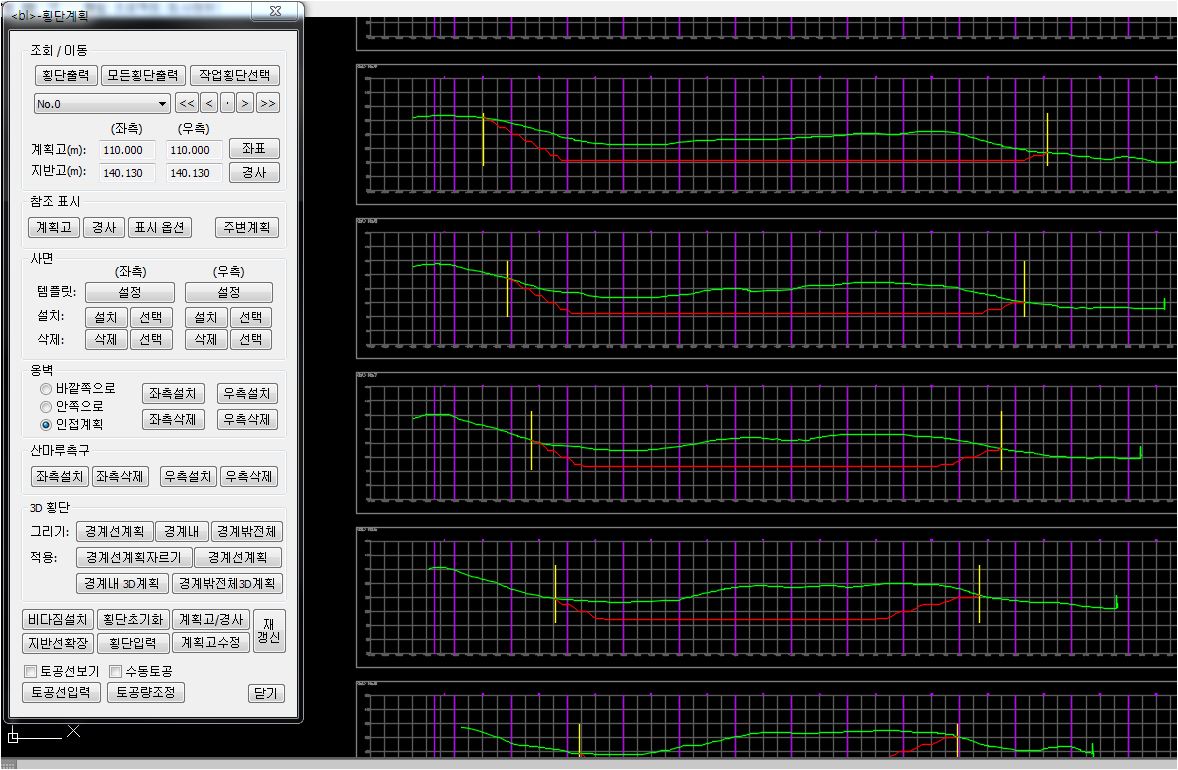
Task: Click left-side 설치 button in 사면
Action: click(x=106, y=317)
